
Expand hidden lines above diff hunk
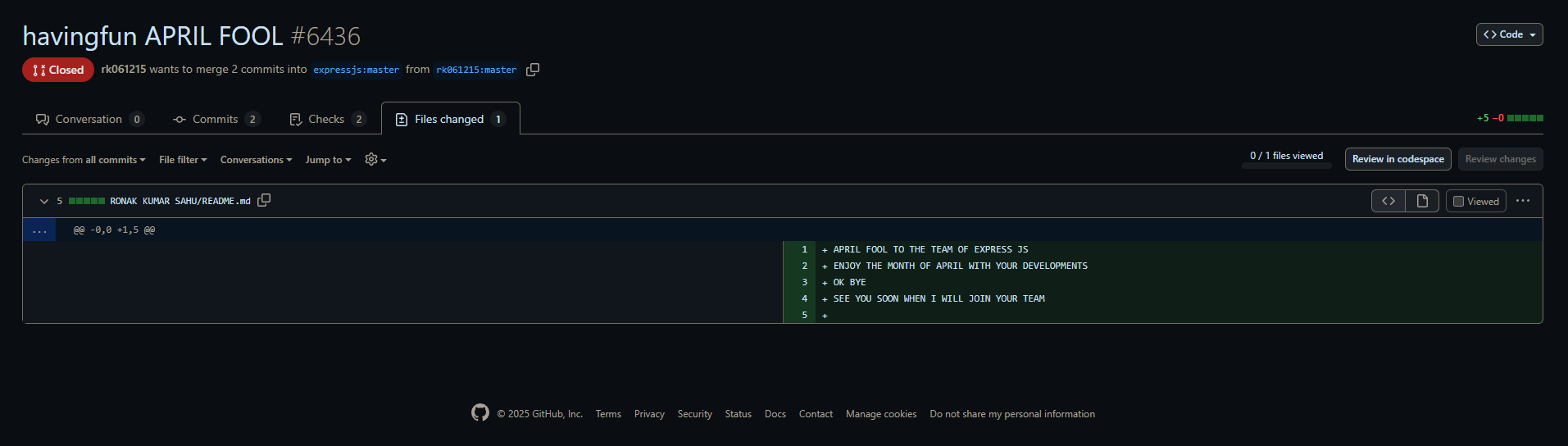coord(39,230)
